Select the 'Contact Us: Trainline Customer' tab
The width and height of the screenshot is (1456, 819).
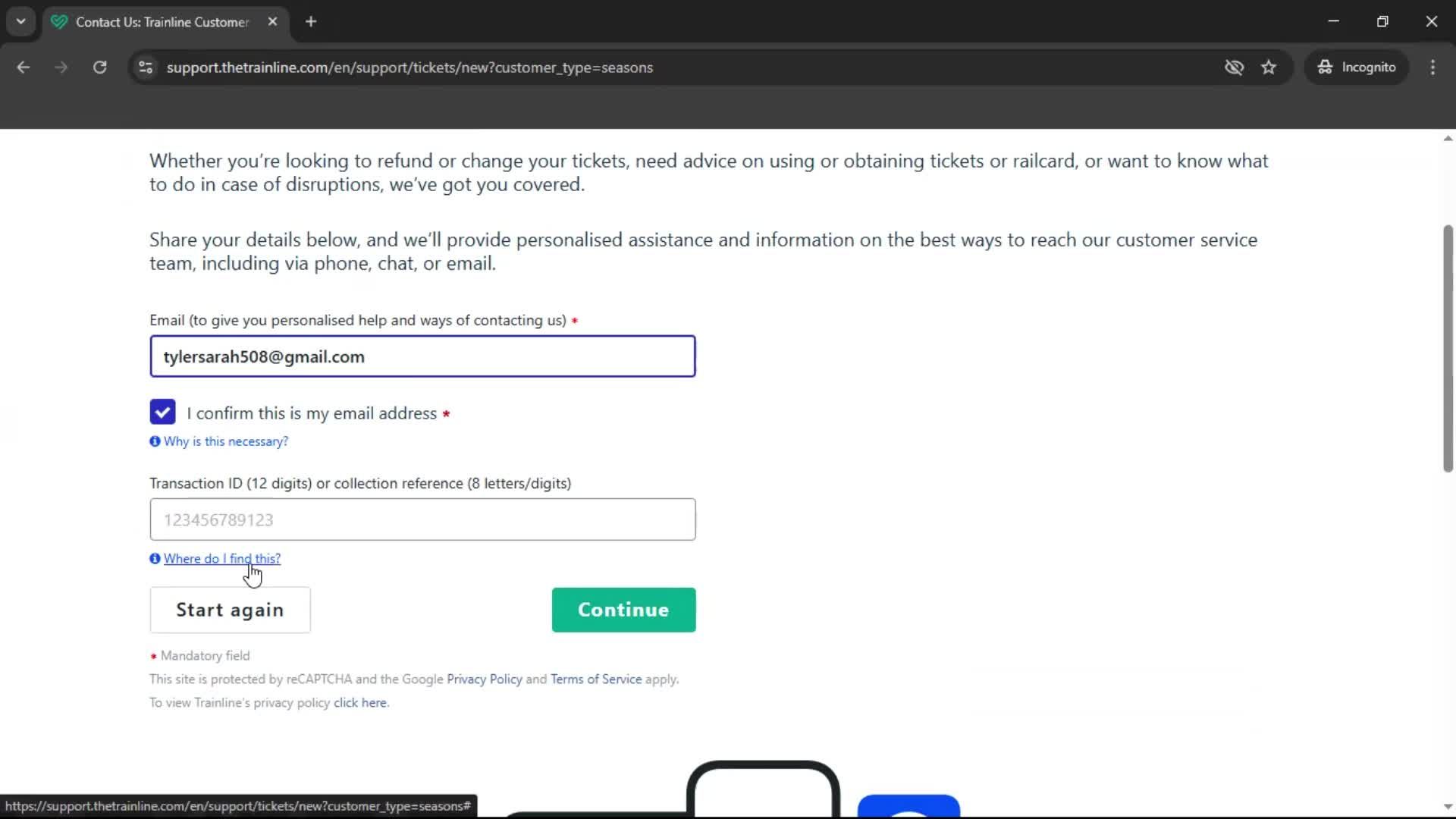pyautogui.click(x=152, y=22)
